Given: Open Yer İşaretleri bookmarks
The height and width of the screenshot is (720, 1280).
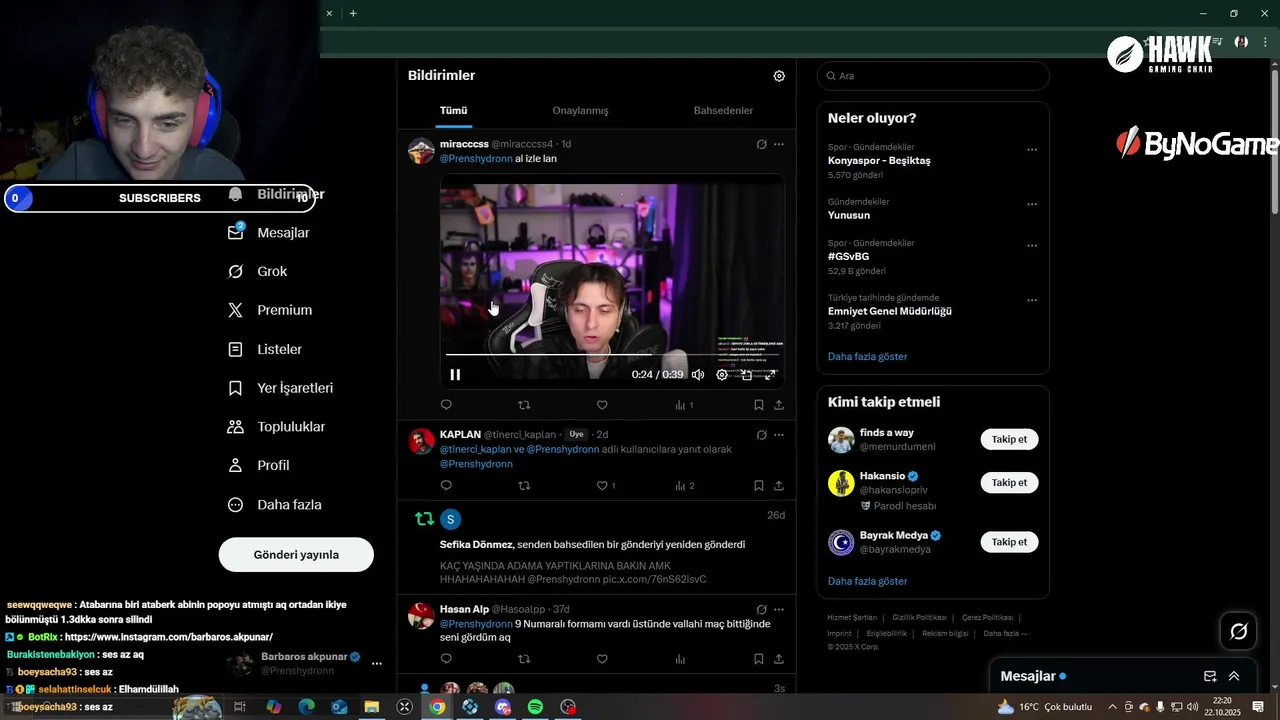Looking at the screenshot, I should (x=280, y=388).
